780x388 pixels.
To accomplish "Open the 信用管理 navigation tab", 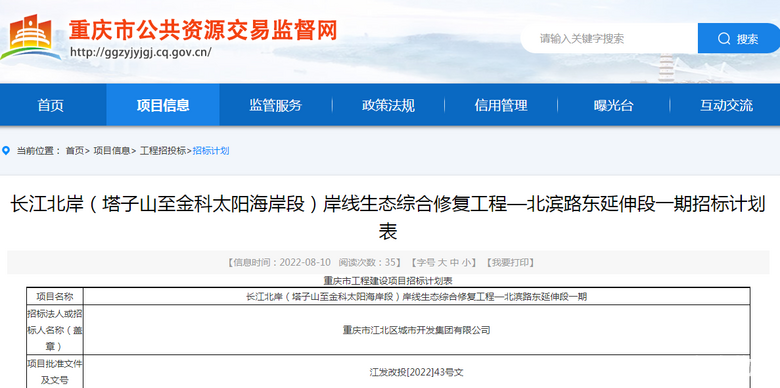I will point(500,105).
